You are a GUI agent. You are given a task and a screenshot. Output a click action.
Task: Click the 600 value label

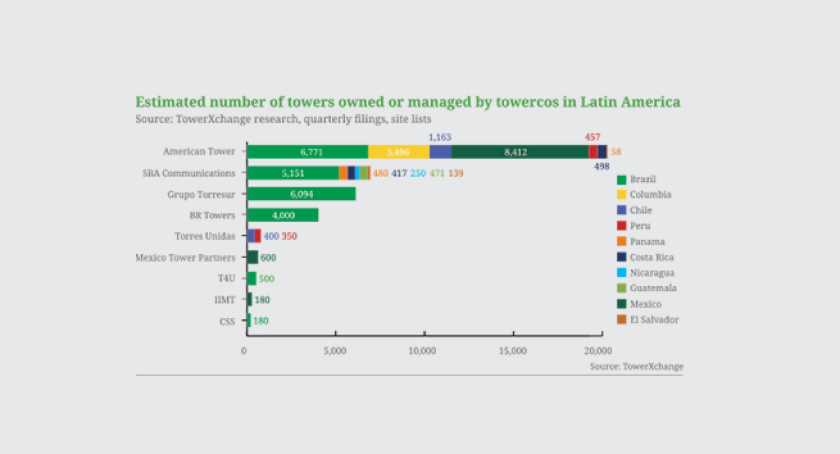(x=268, y=258)
